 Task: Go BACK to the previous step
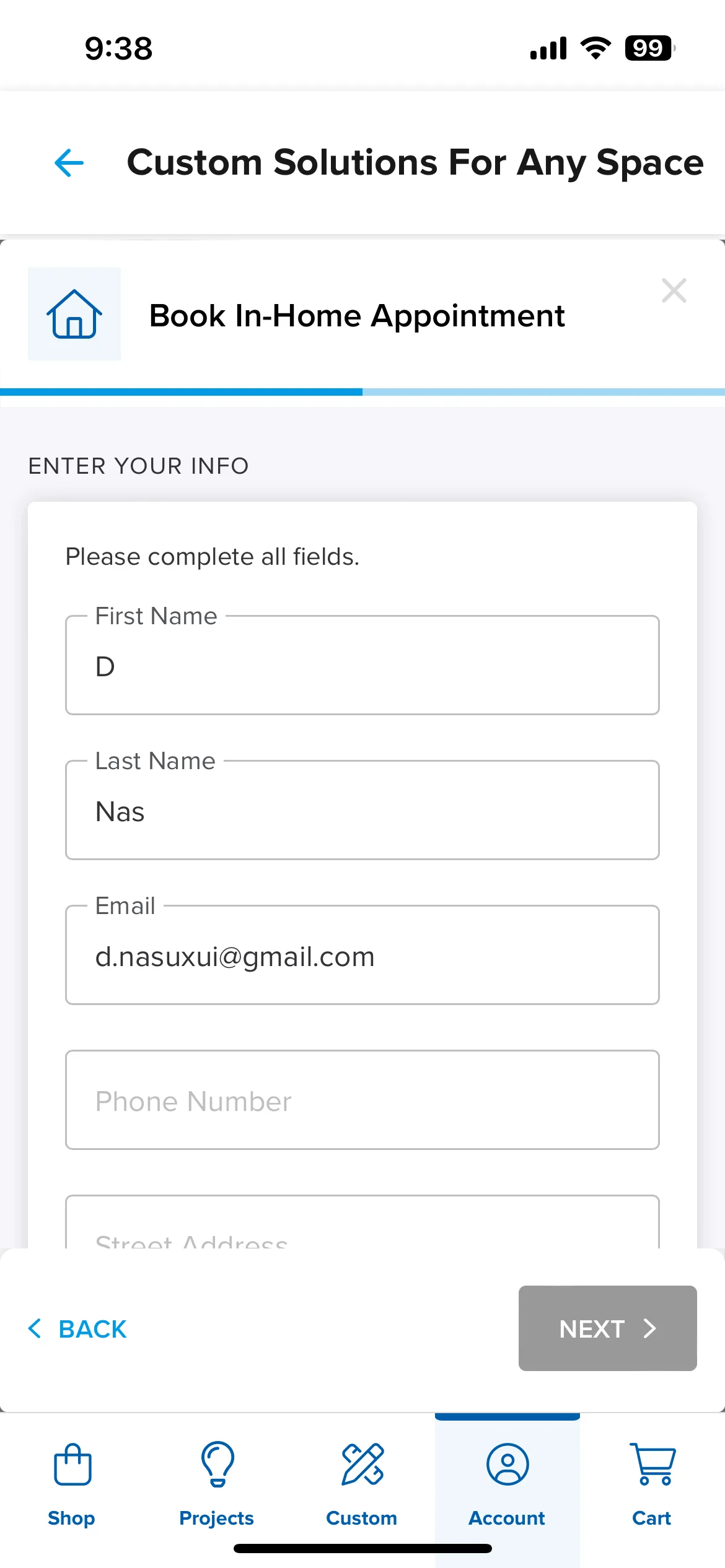coord(77,1328)
